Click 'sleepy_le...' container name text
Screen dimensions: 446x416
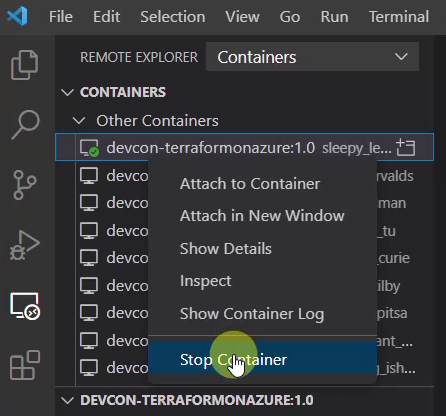click(357, 148)
